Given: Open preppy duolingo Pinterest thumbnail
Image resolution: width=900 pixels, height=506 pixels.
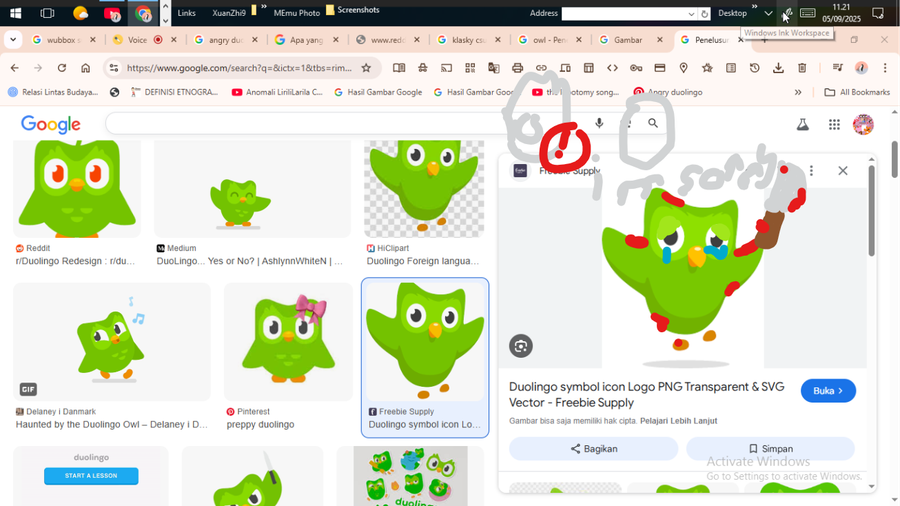Looking at the screenshot, I should [288, 342].
